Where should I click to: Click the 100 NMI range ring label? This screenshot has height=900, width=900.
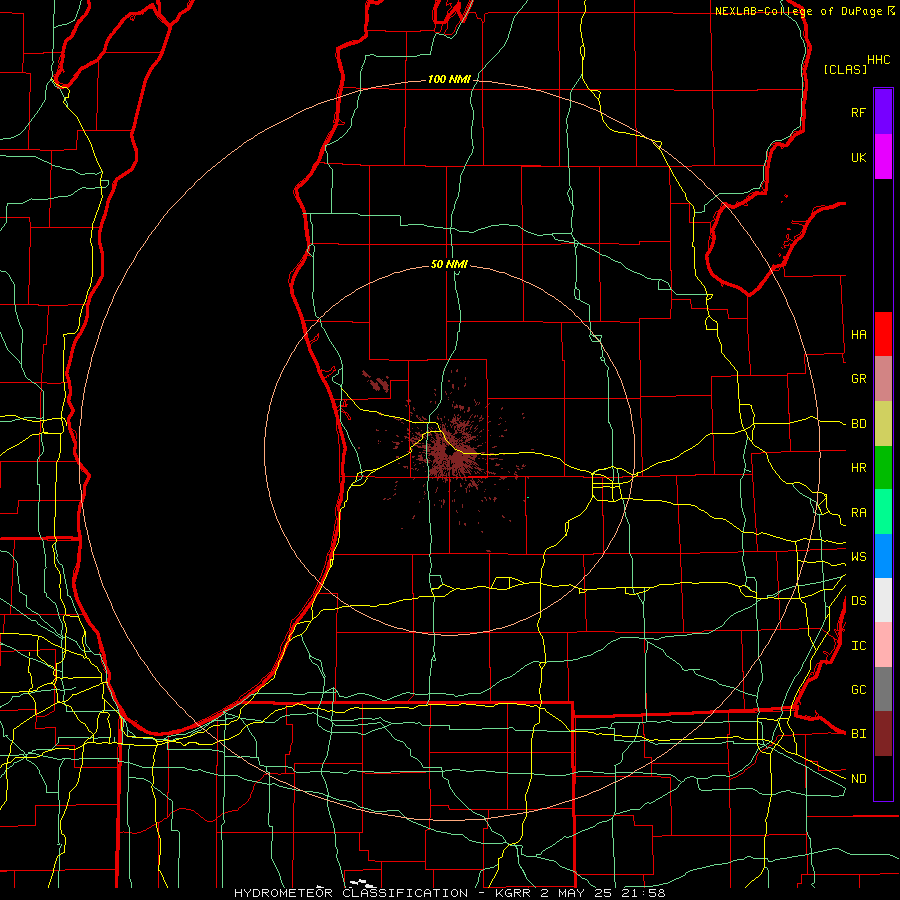(x=449, y=79)
